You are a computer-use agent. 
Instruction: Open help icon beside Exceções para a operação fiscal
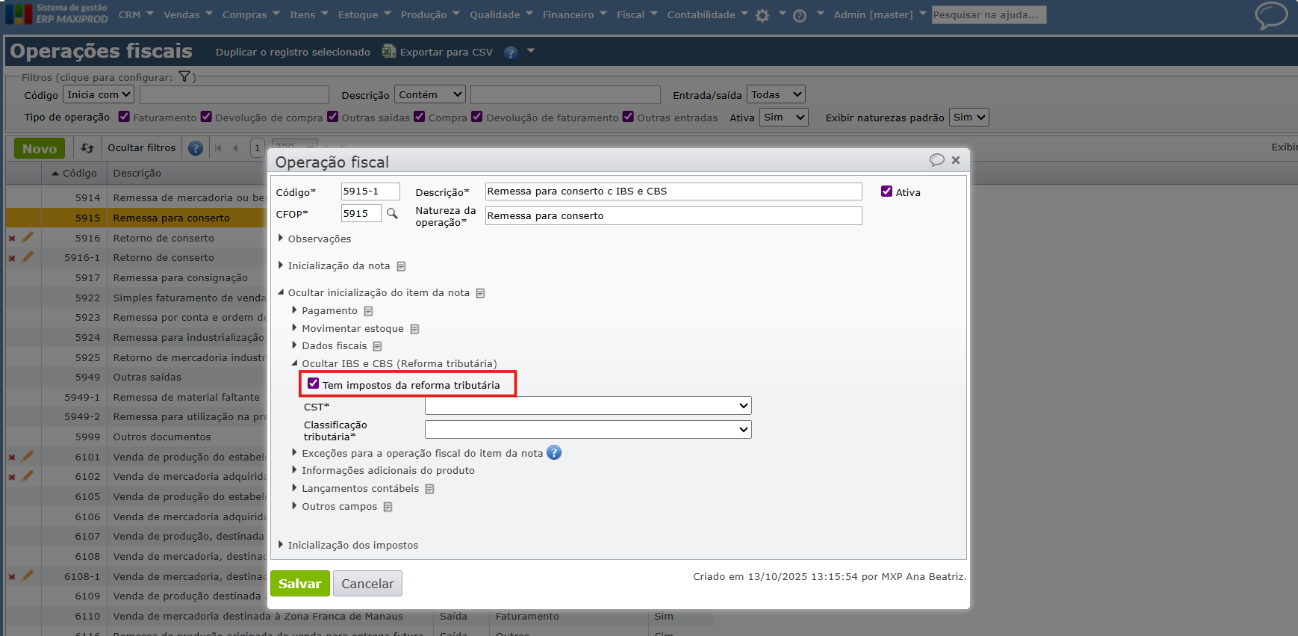(x=554, y=453)
